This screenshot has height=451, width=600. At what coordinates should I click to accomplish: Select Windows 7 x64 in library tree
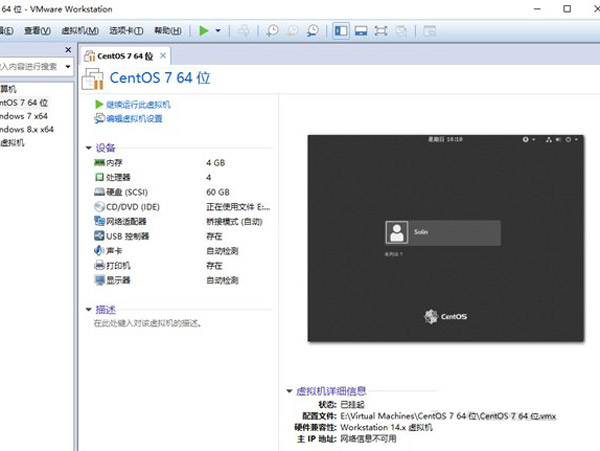point(24,116)
